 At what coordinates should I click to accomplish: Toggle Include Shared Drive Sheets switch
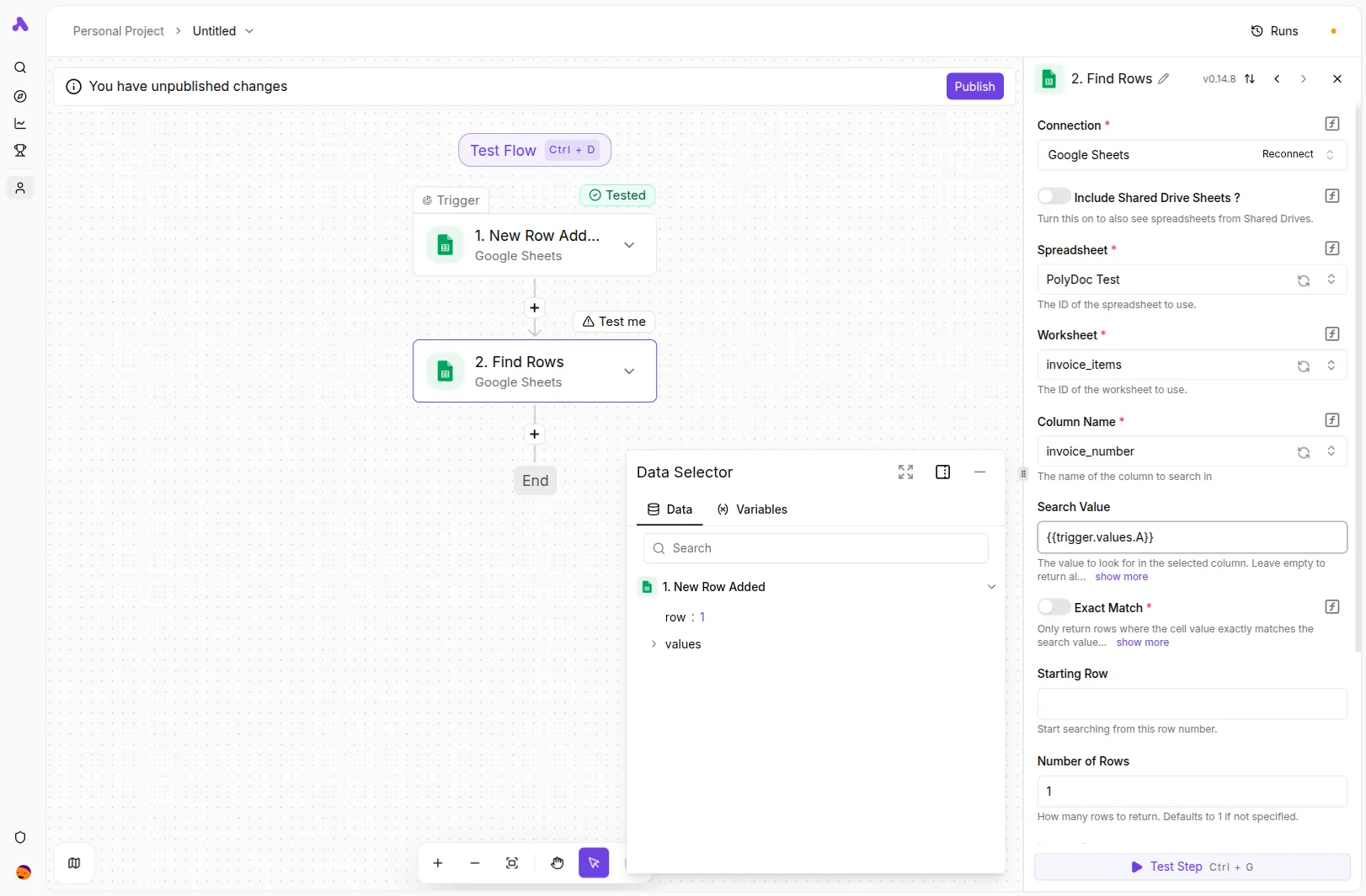pos(1054,196)
